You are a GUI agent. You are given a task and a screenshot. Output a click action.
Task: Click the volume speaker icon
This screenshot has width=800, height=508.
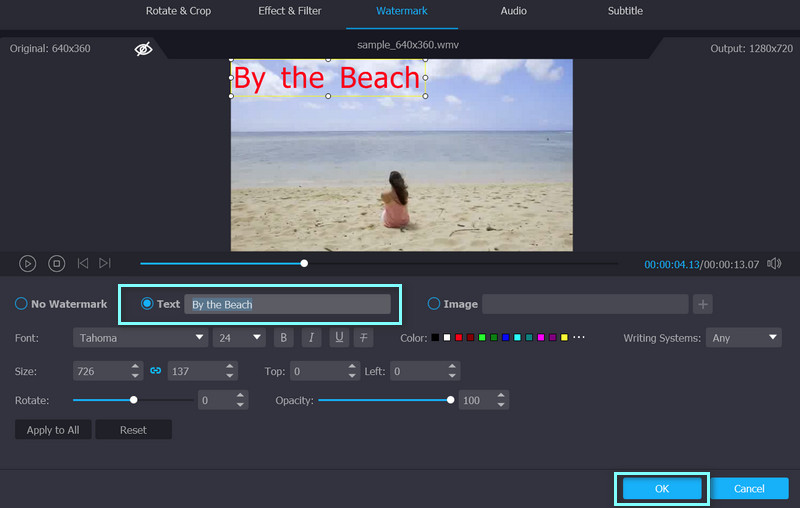point(773,264)
